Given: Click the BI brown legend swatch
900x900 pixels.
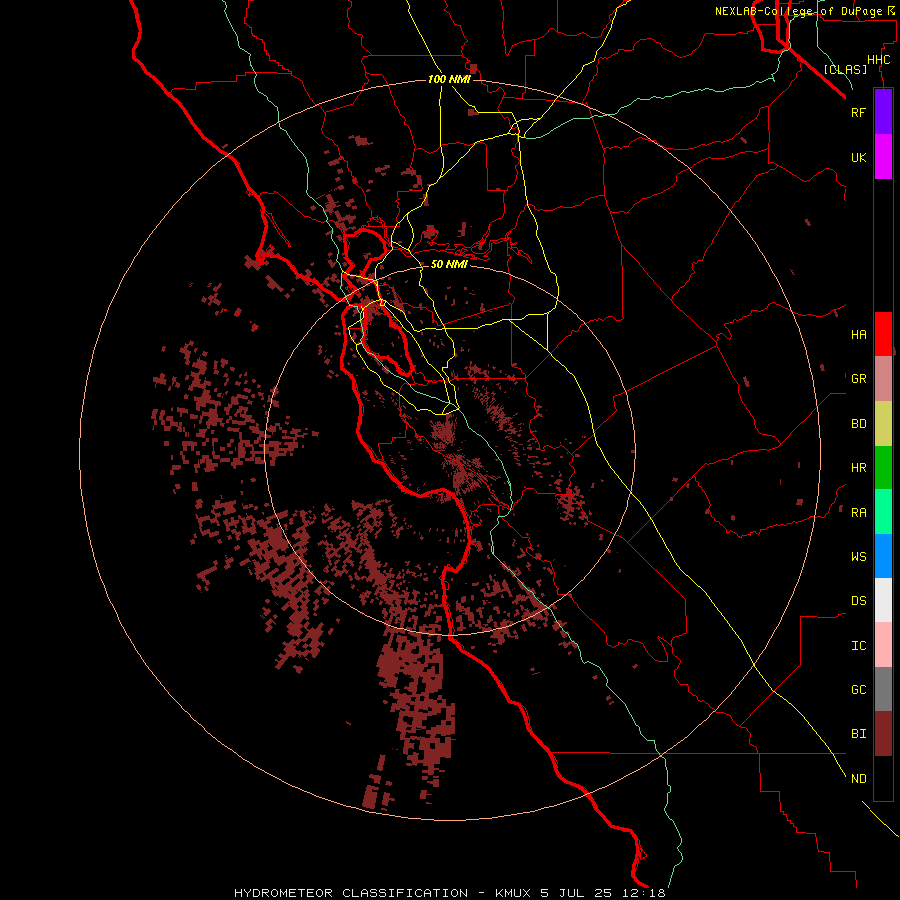Looking at the screenshot, I should coord(883,734).
